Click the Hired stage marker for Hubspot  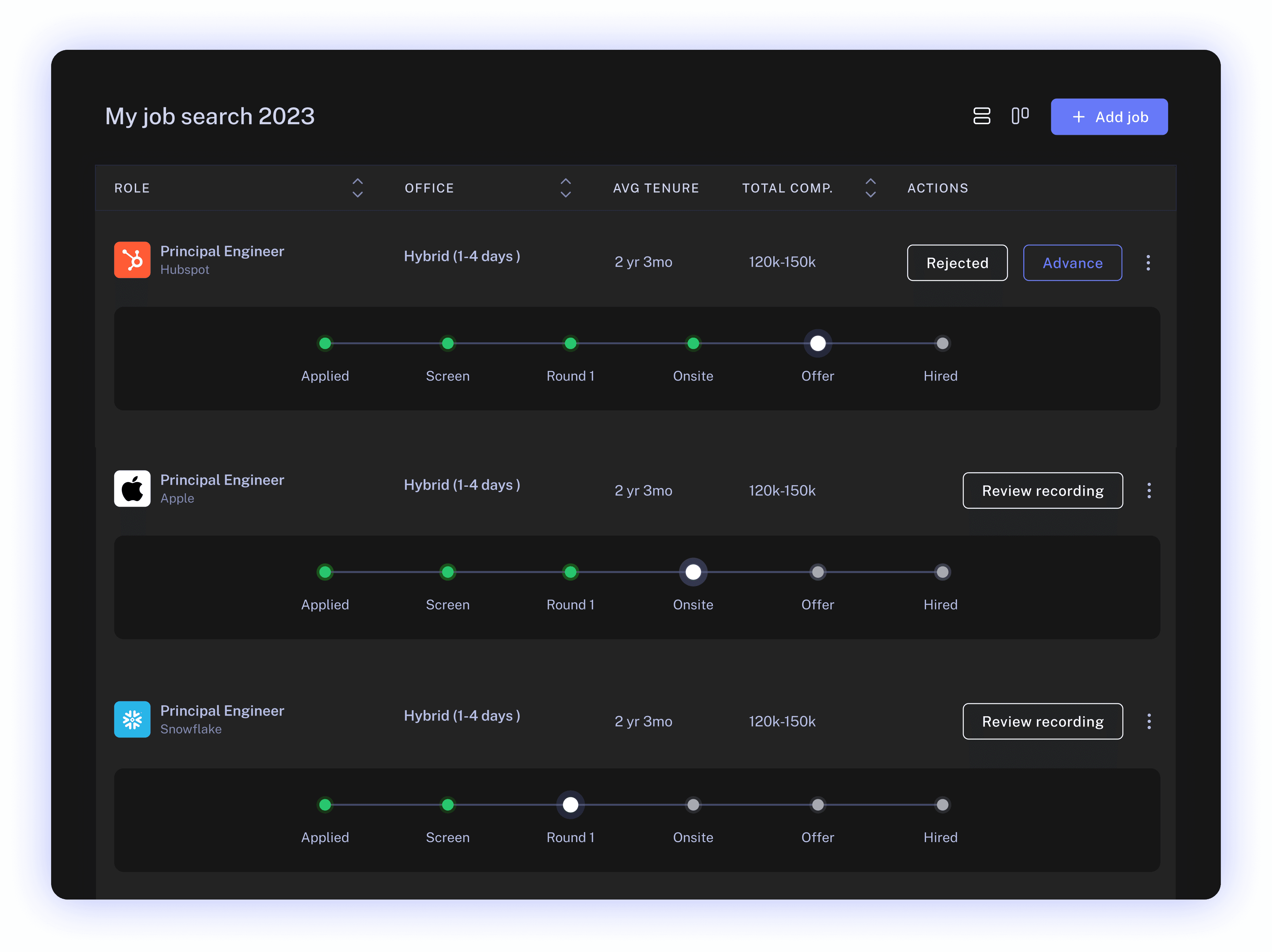pyautogui.click(x=941, y=343)
